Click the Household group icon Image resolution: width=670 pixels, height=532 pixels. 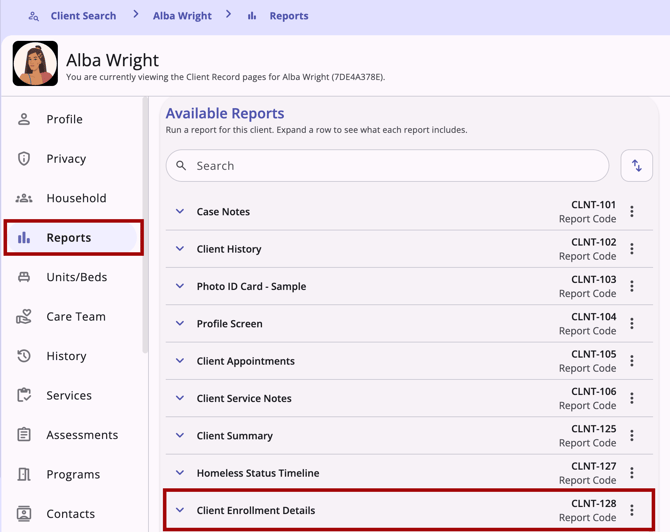(x=24, y=198)
